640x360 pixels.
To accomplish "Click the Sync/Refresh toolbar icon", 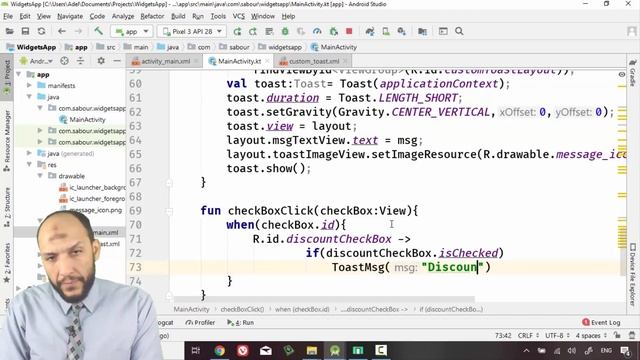I will pos(41,31).
